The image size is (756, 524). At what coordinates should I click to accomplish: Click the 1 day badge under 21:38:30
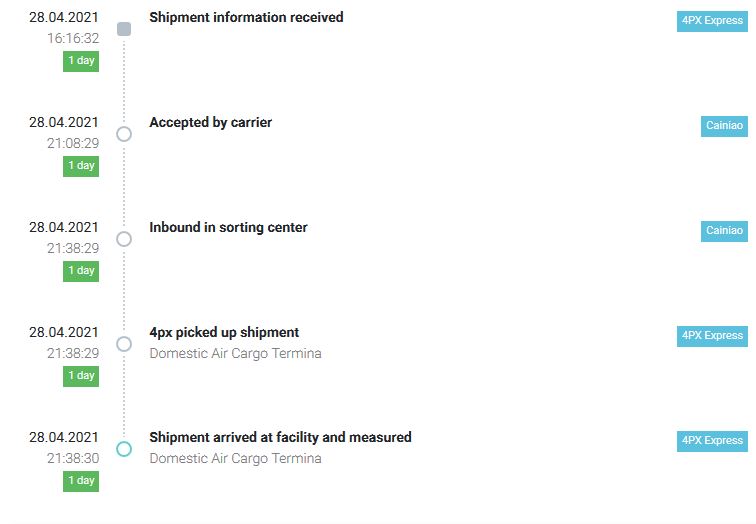(81, 481)
